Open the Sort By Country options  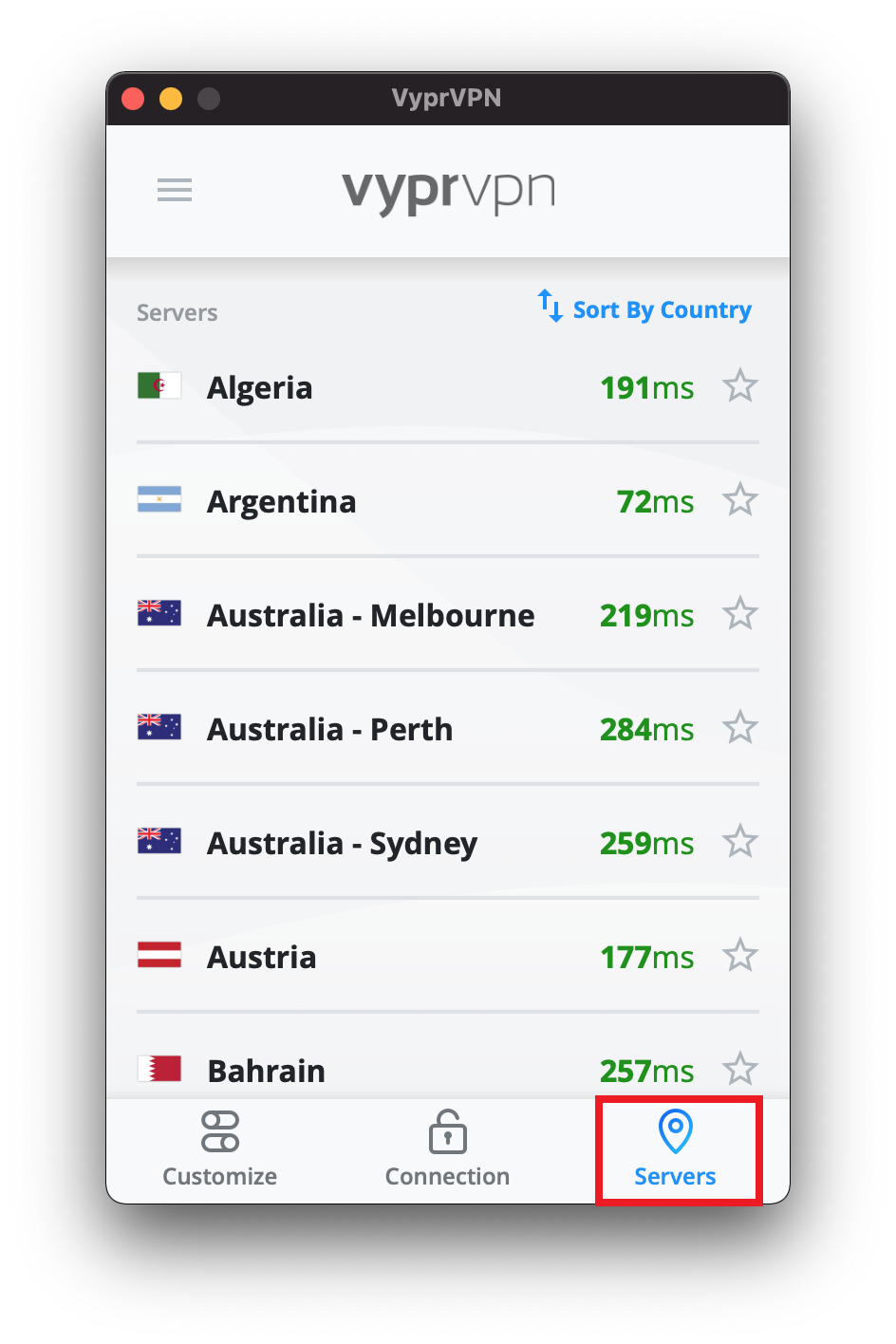point(662,309)
